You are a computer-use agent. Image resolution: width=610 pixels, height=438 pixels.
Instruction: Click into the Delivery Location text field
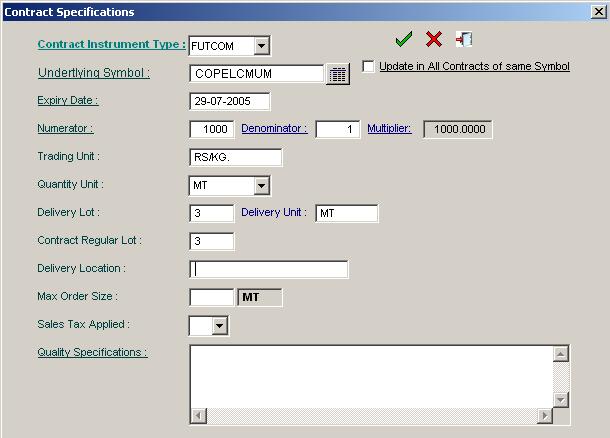268,269
